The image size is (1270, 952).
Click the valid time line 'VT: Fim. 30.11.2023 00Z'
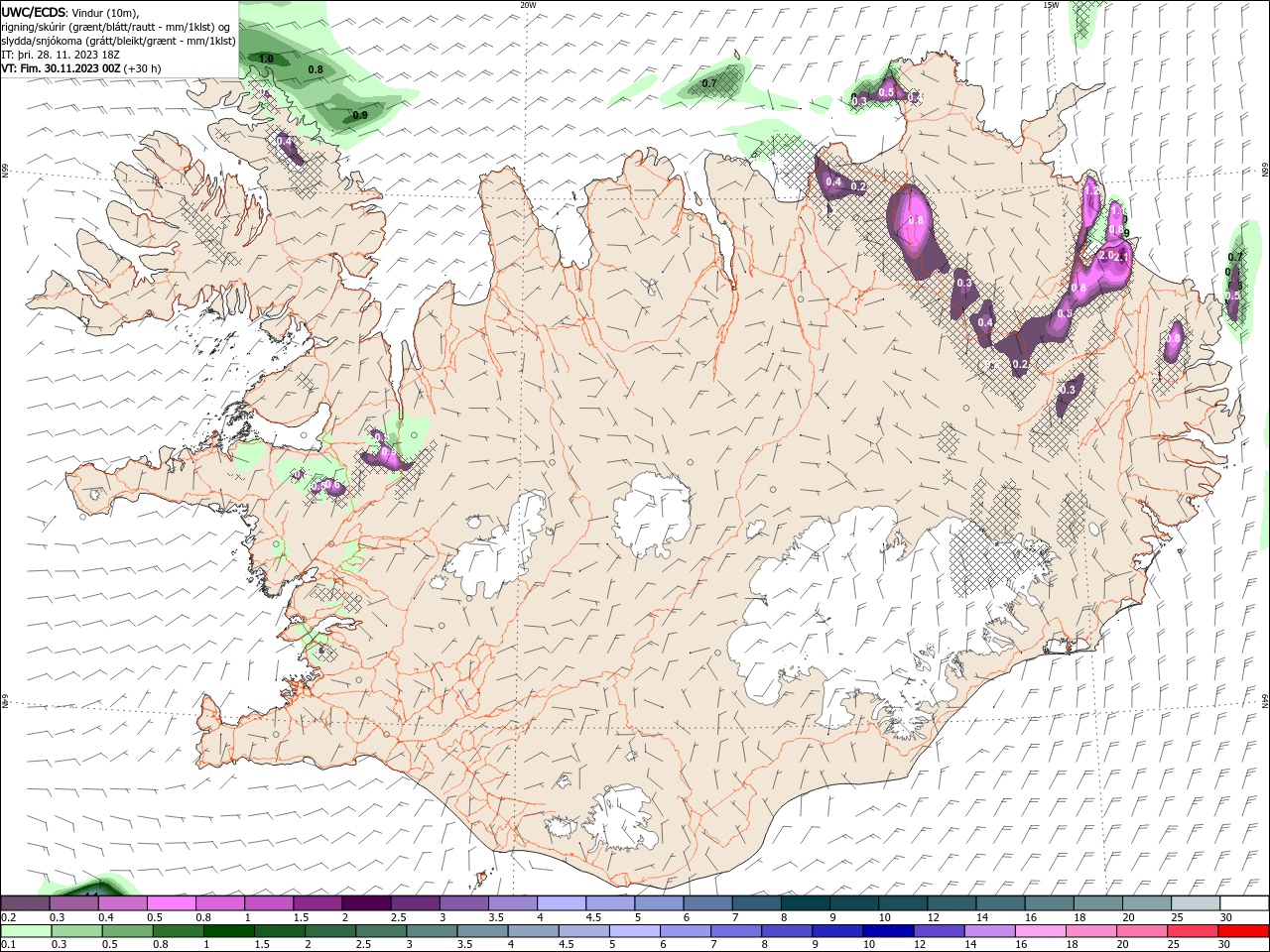click(62, 68)
